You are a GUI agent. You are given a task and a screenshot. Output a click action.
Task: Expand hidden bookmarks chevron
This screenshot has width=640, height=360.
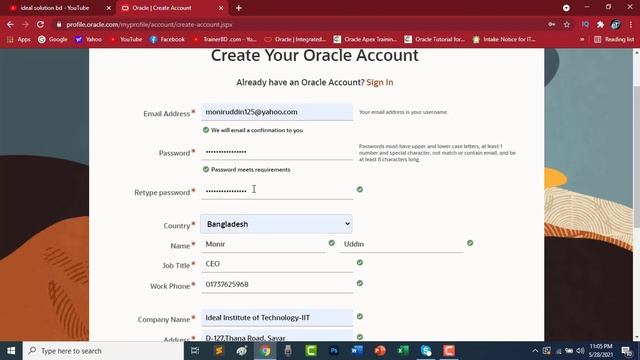tap(582, 39)
